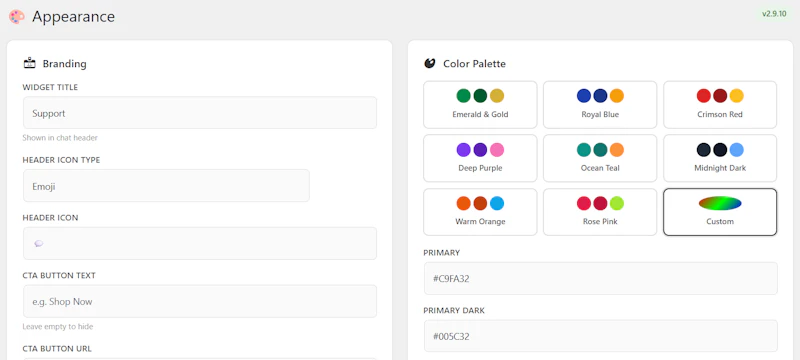
Task: Click the 'PRIMARY DARK' label
Action: (x=454, y=310)
